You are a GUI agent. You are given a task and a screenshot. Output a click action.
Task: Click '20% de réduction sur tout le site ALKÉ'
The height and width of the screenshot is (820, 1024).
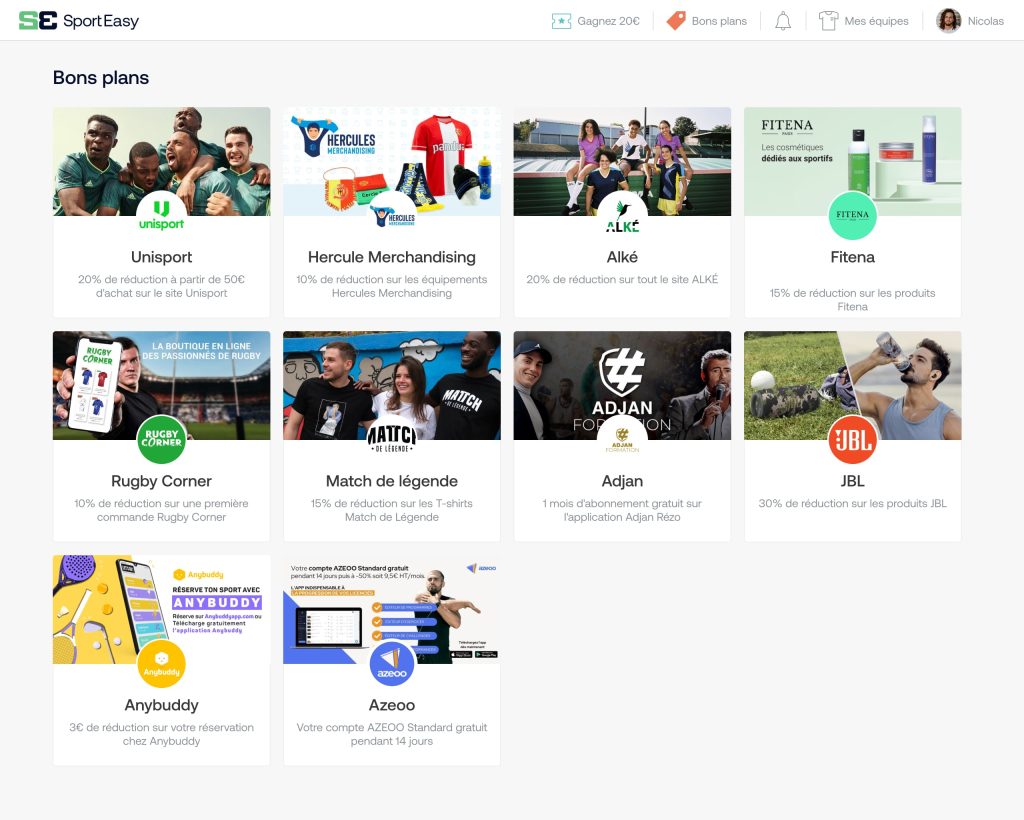tap(622, 279)
